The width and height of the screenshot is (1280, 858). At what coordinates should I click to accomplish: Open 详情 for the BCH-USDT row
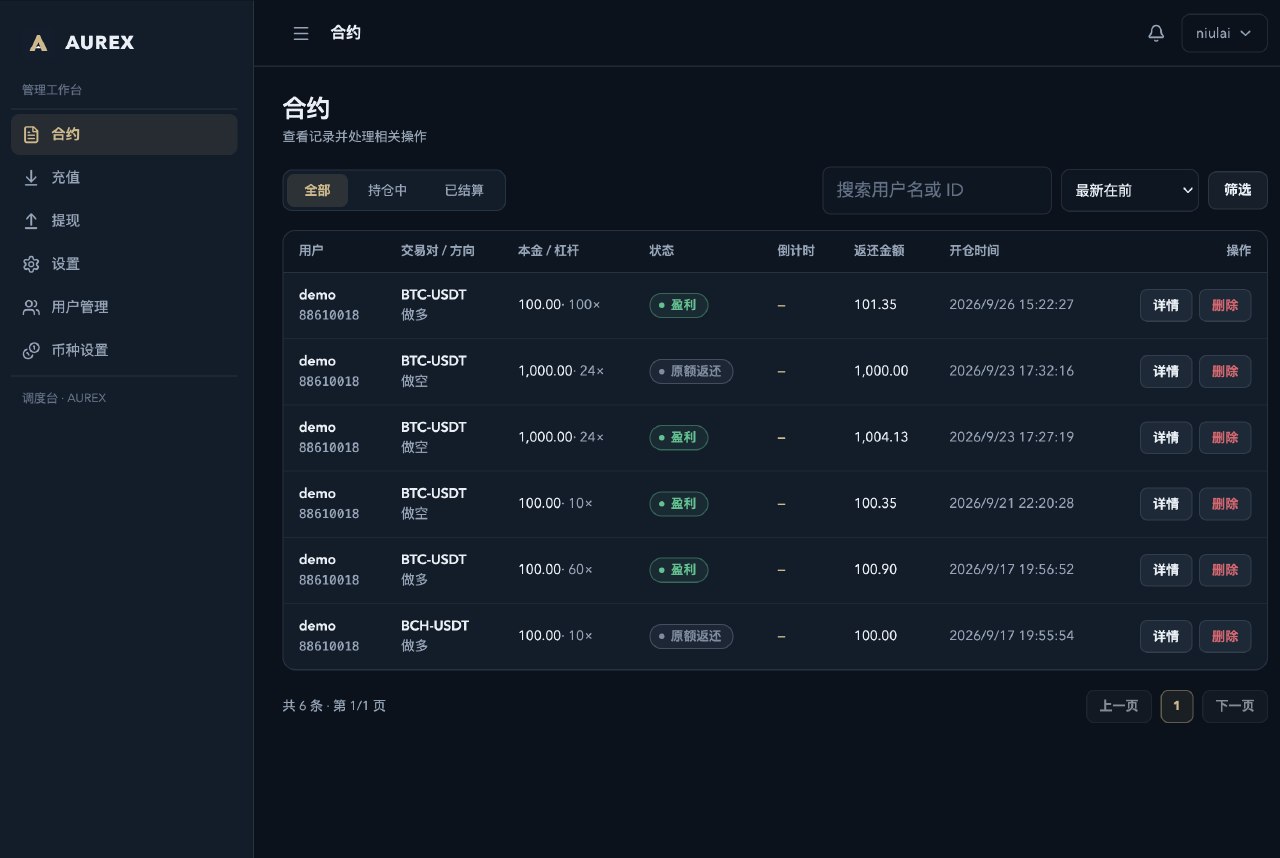(1166, 636)
